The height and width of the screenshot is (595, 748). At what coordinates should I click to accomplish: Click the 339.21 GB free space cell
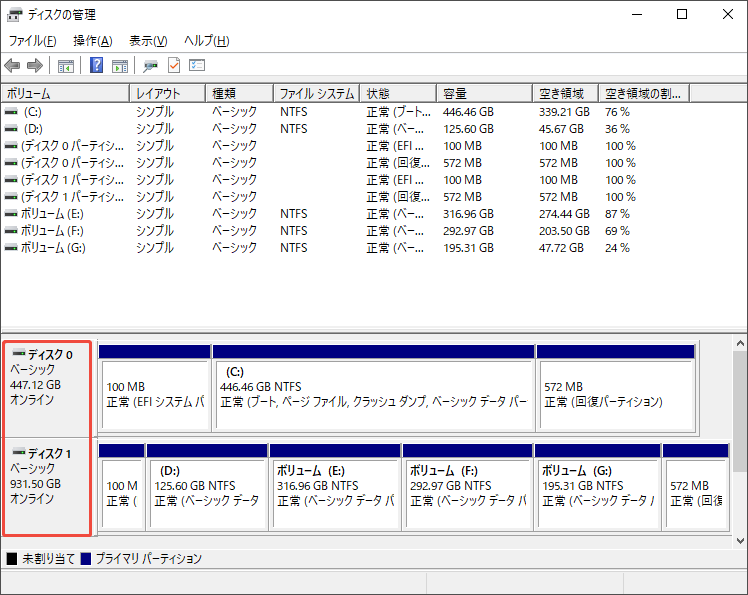tap(564, 112)
